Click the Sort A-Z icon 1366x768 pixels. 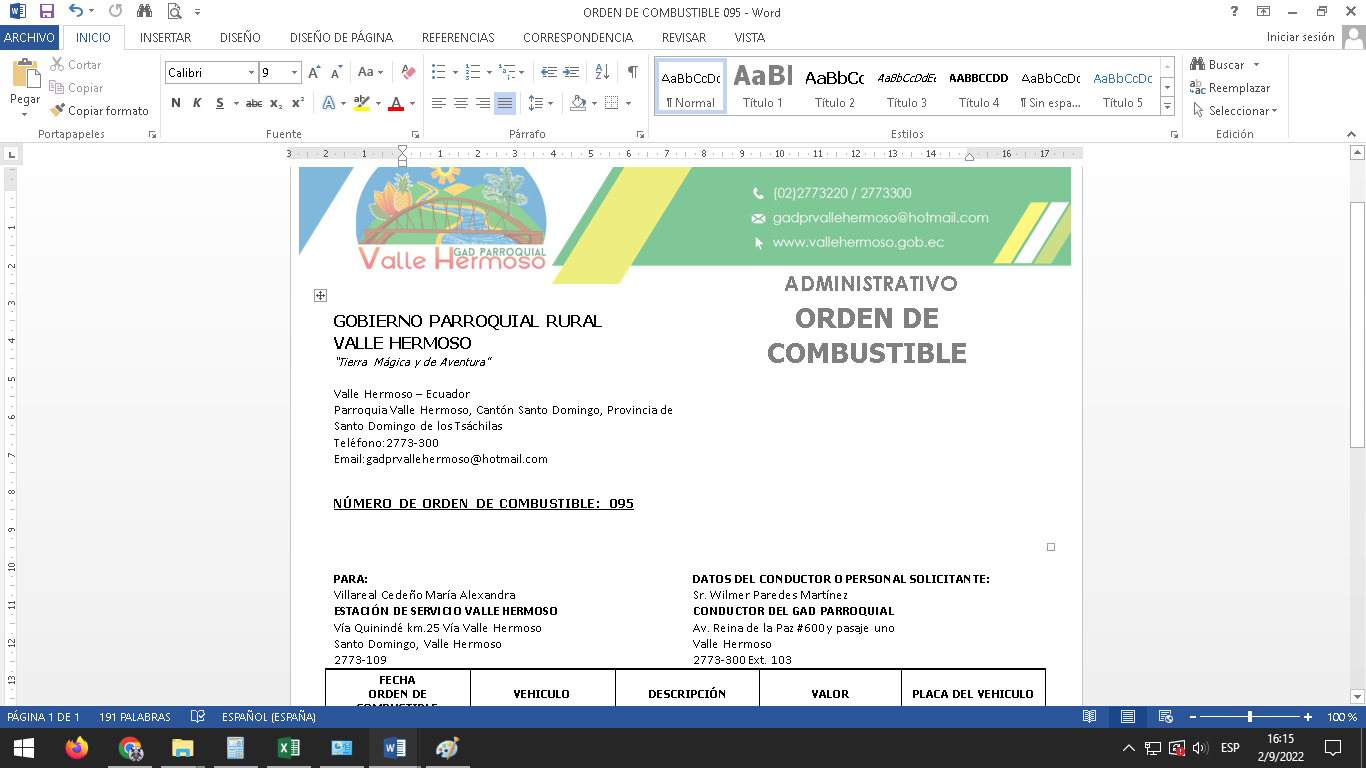602,72
